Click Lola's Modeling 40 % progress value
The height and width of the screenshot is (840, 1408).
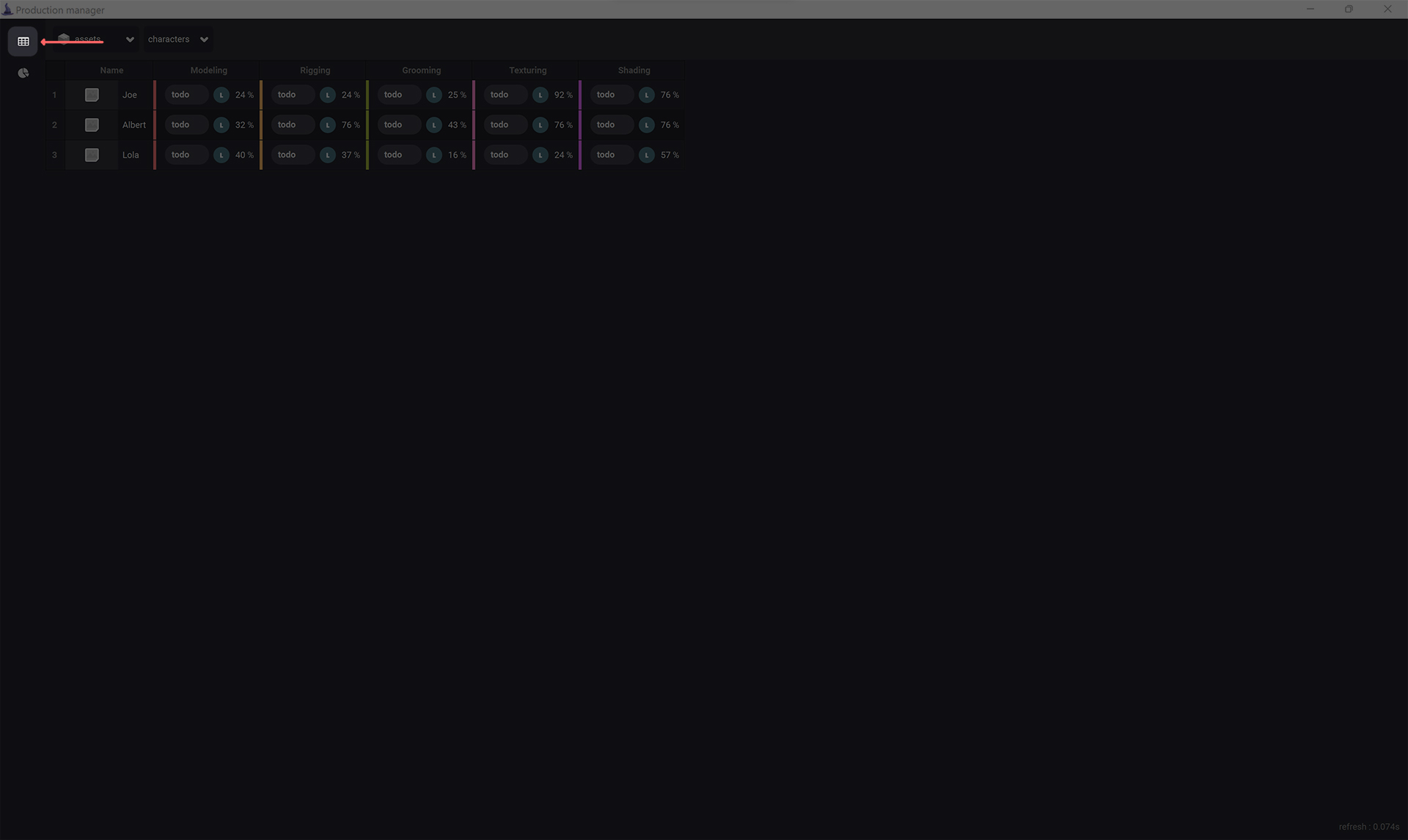244,155
